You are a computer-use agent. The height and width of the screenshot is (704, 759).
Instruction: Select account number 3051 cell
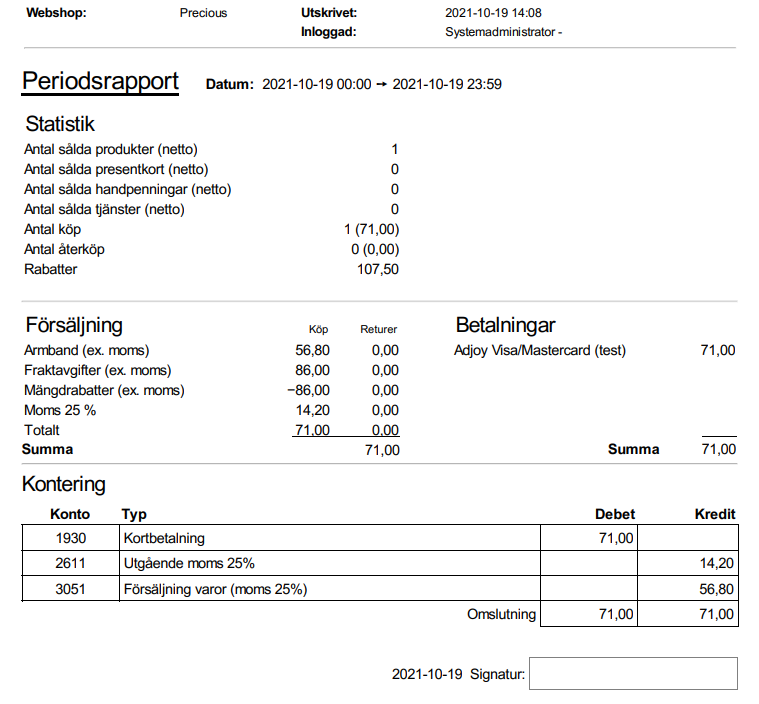71,589
